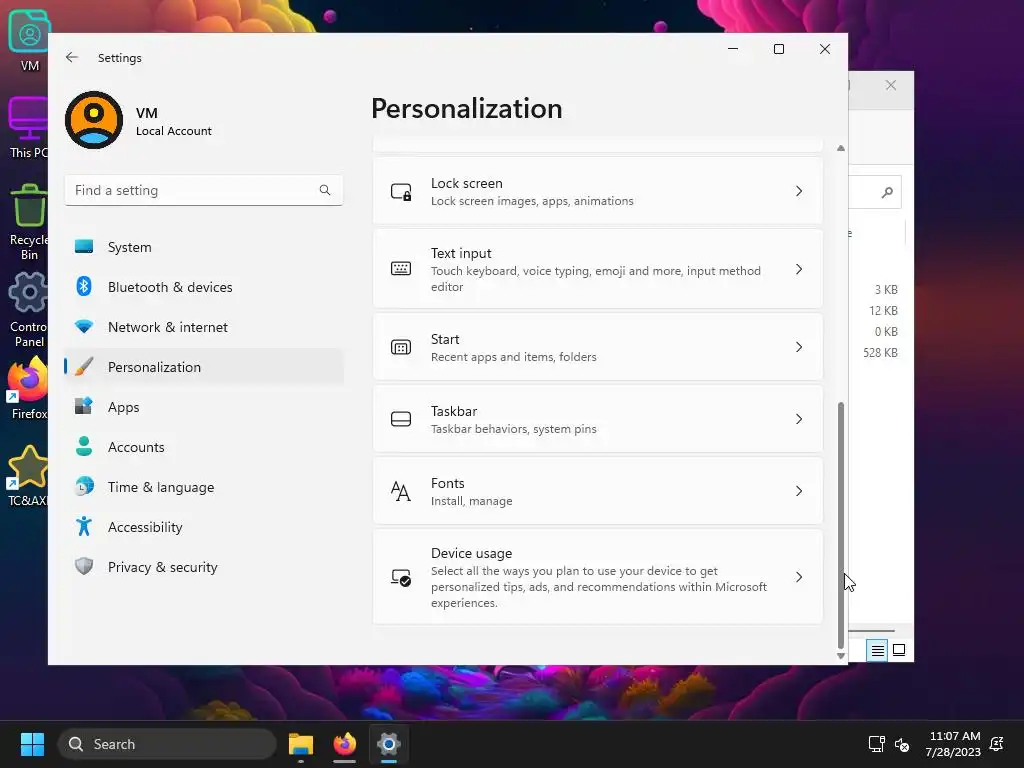This screenshot has height=768, width=1024.
Task: Expand the Fonts chevron
Action: (x=799, y=491)
